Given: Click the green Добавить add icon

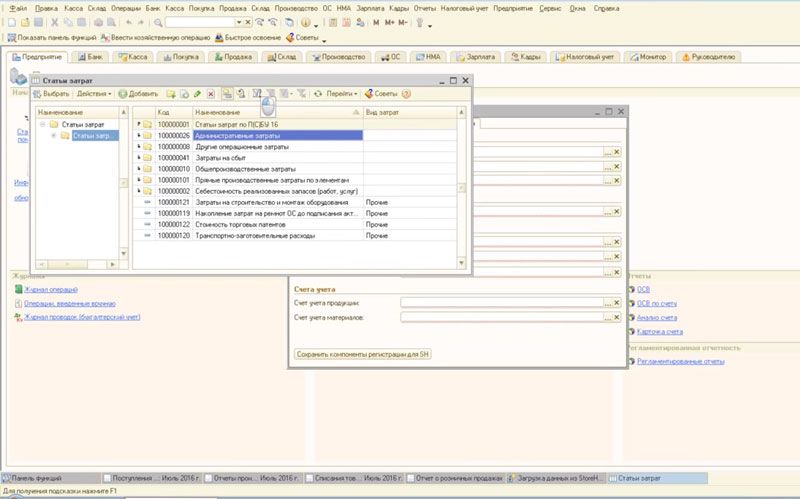Looking at the screenshot, I should [x=123, y=94].
